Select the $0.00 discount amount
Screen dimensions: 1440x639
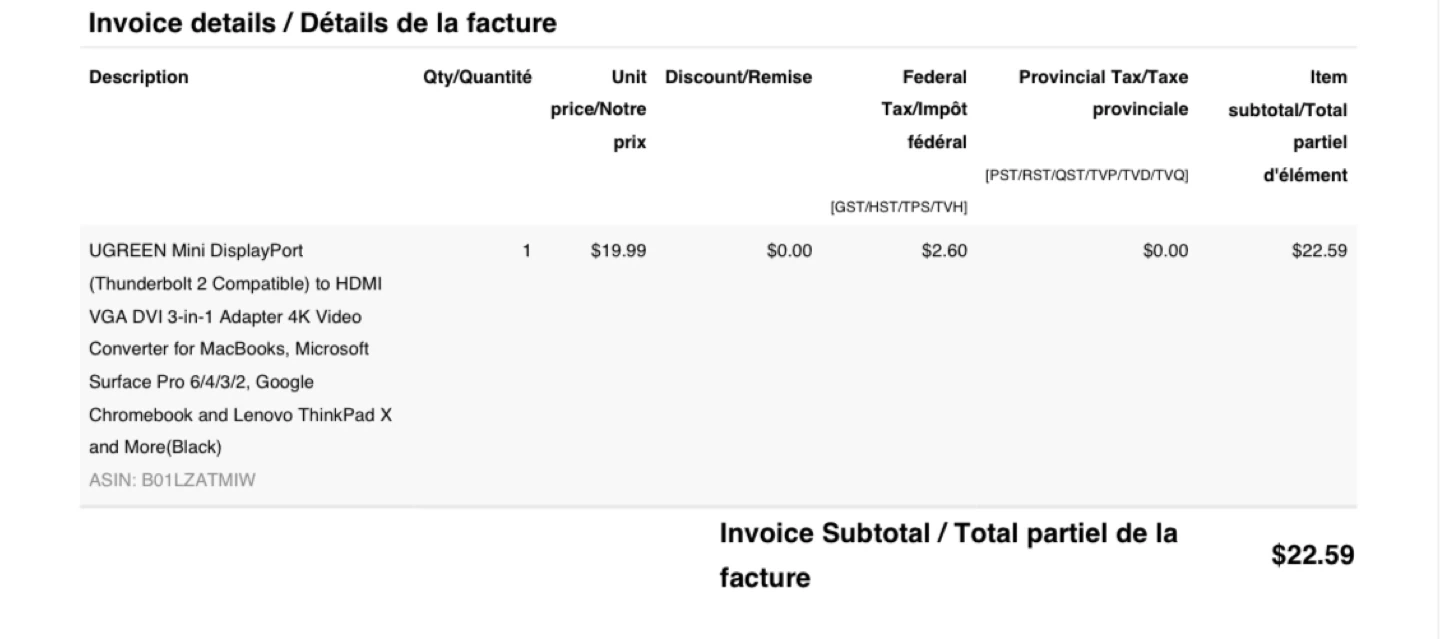789,251
